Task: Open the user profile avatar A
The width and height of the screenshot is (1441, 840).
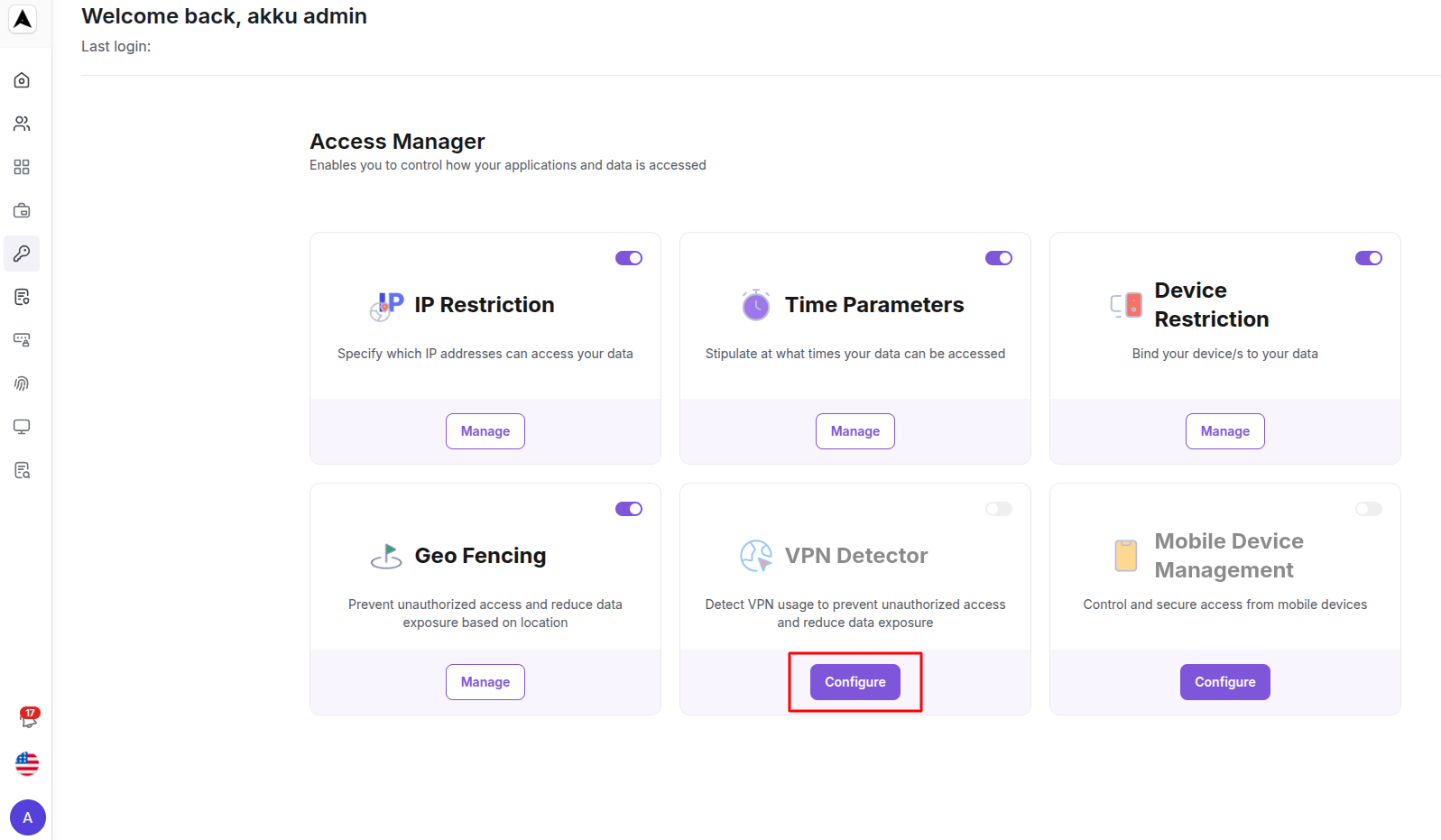Action: coord(28,817)
